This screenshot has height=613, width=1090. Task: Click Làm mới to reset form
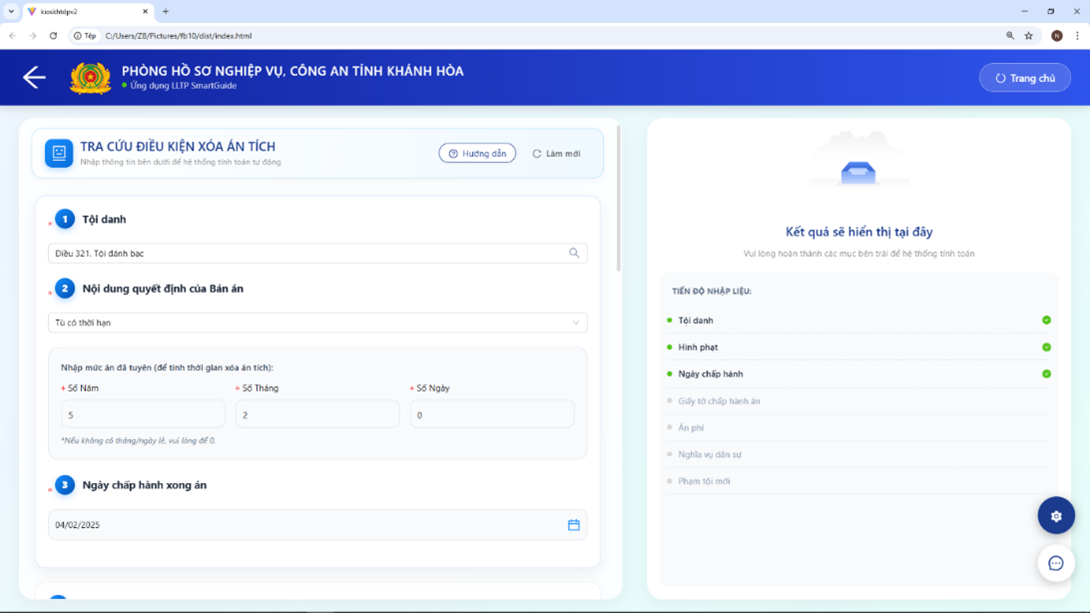pos(556,154)
